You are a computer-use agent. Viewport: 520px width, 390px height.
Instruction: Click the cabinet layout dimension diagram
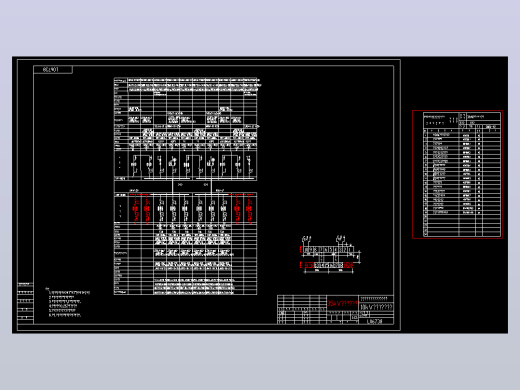[330, 255]
